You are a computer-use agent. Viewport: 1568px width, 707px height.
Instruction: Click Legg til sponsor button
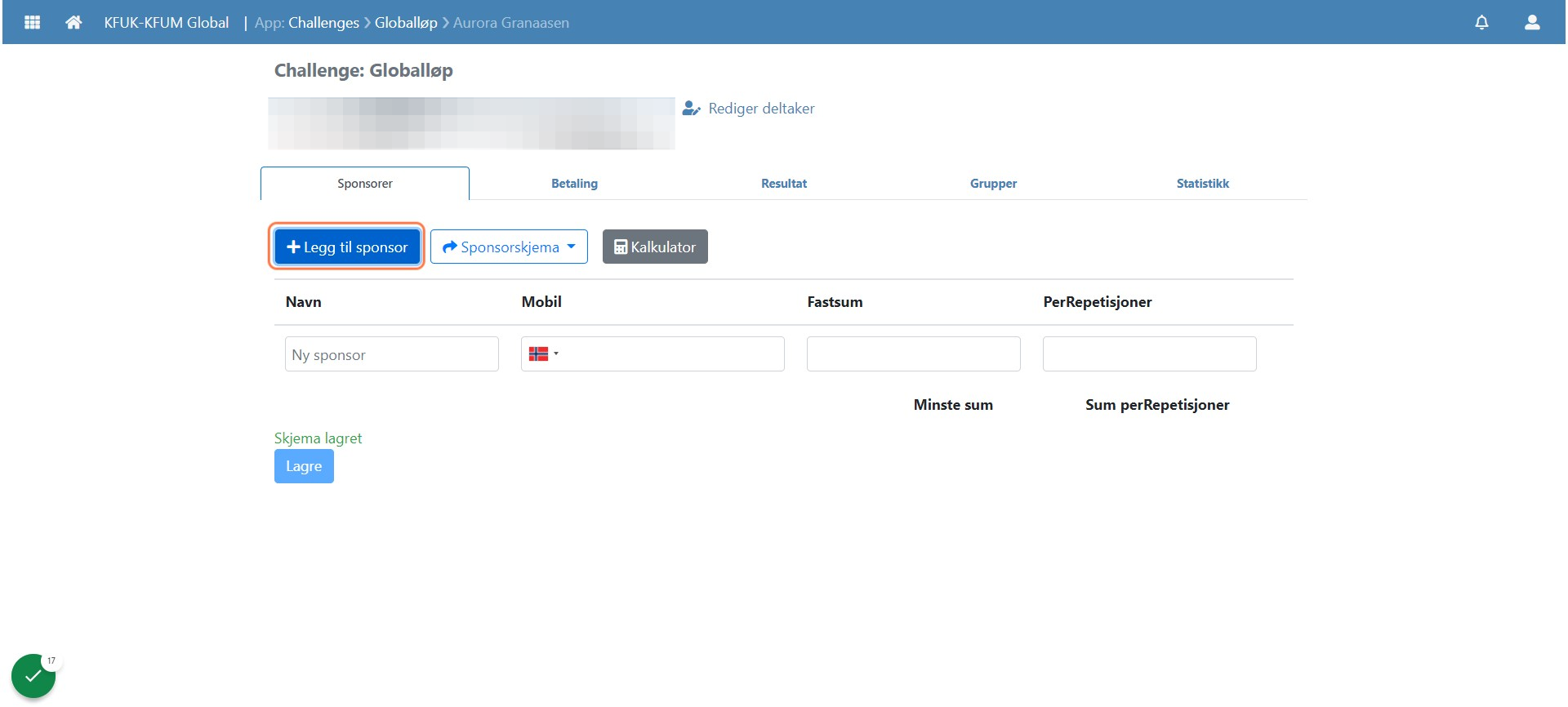[x=347, y=247]
